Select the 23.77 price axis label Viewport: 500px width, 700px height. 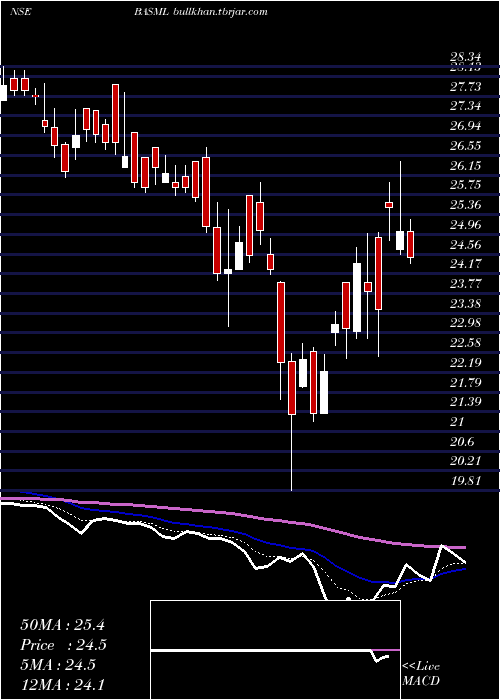point(465,284)
